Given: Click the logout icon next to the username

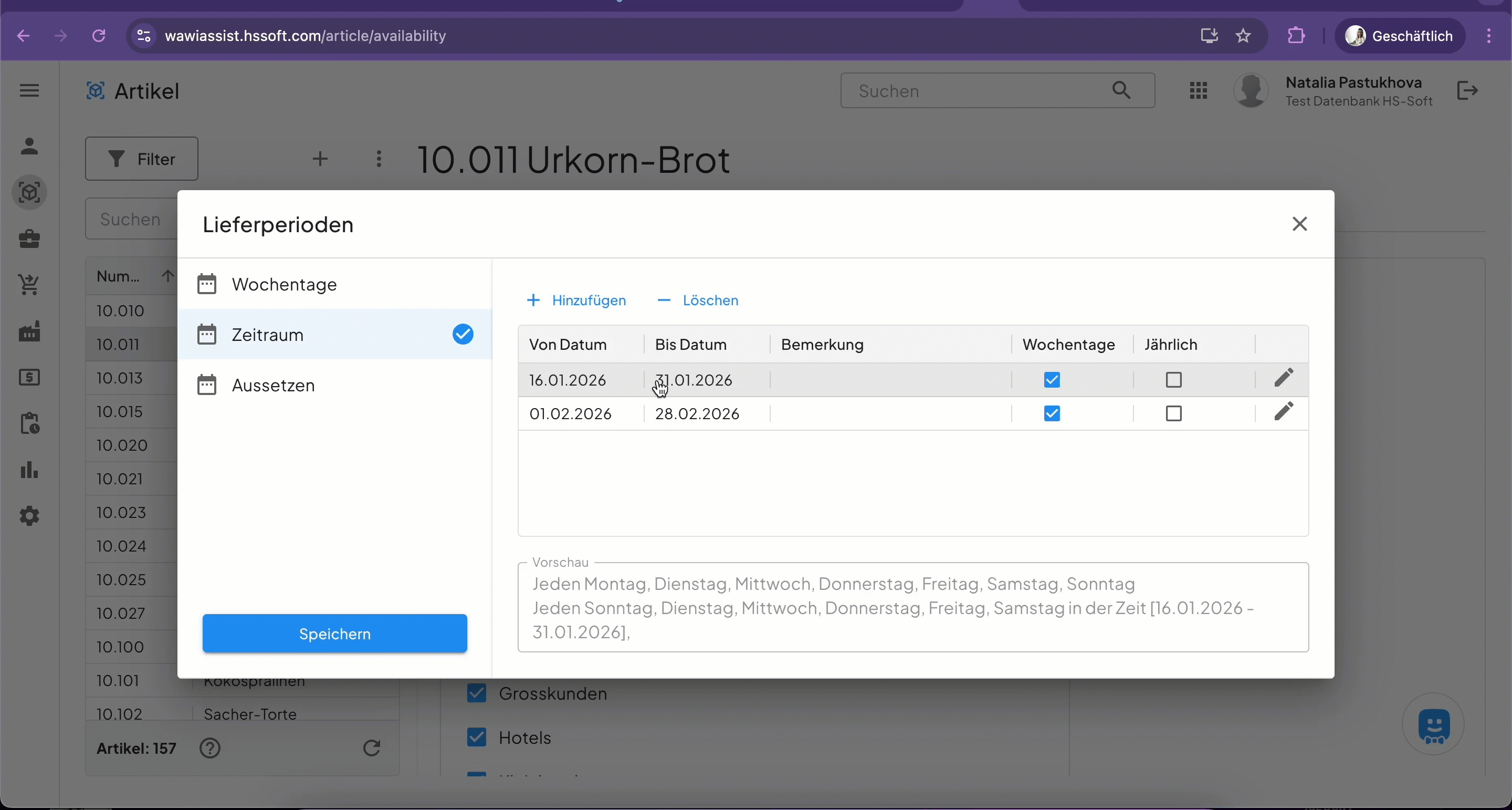Looking at the screenshot, I should [1467, 91].
